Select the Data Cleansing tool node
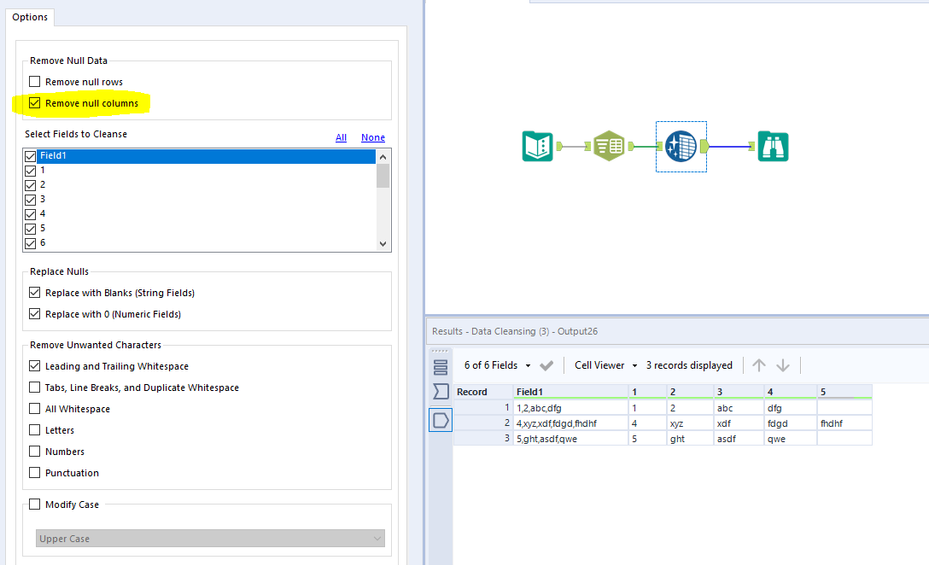929x565 pixels. 681,146
